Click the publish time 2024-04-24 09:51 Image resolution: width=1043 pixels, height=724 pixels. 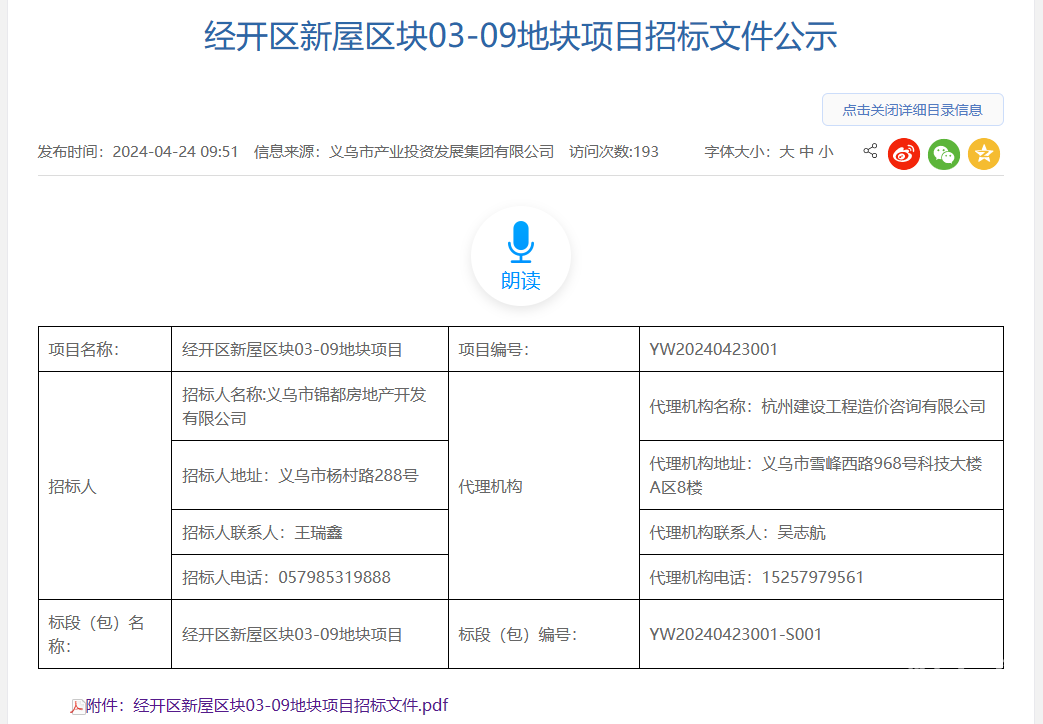tap(175, 152)
